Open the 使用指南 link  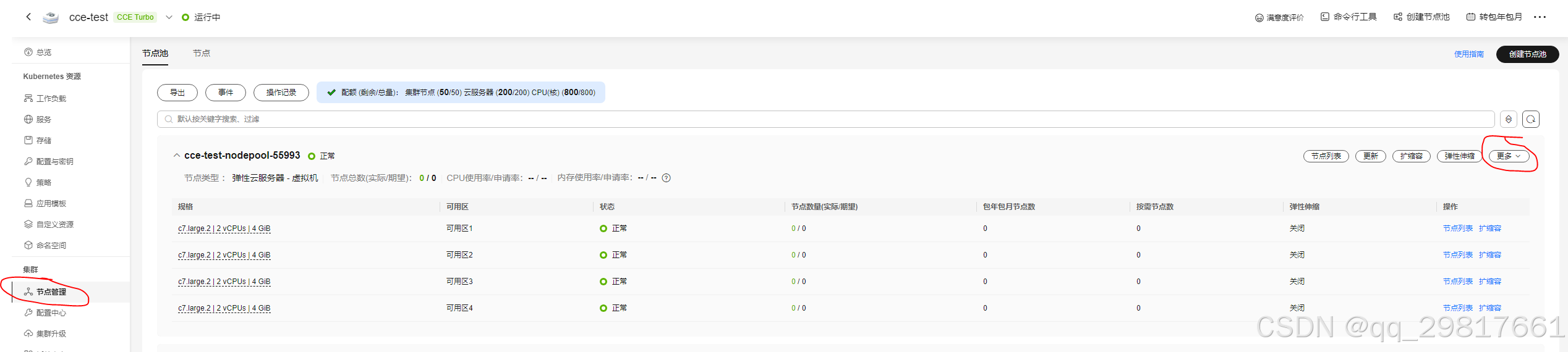click(x=1469, y=54)
